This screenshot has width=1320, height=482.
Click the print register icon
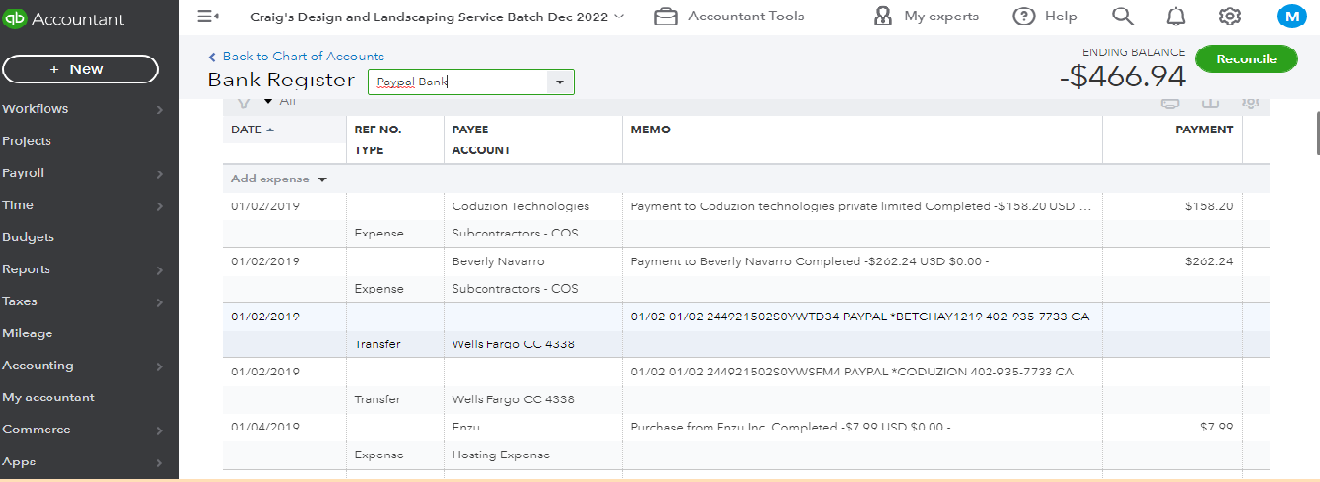pos(1169,102)
